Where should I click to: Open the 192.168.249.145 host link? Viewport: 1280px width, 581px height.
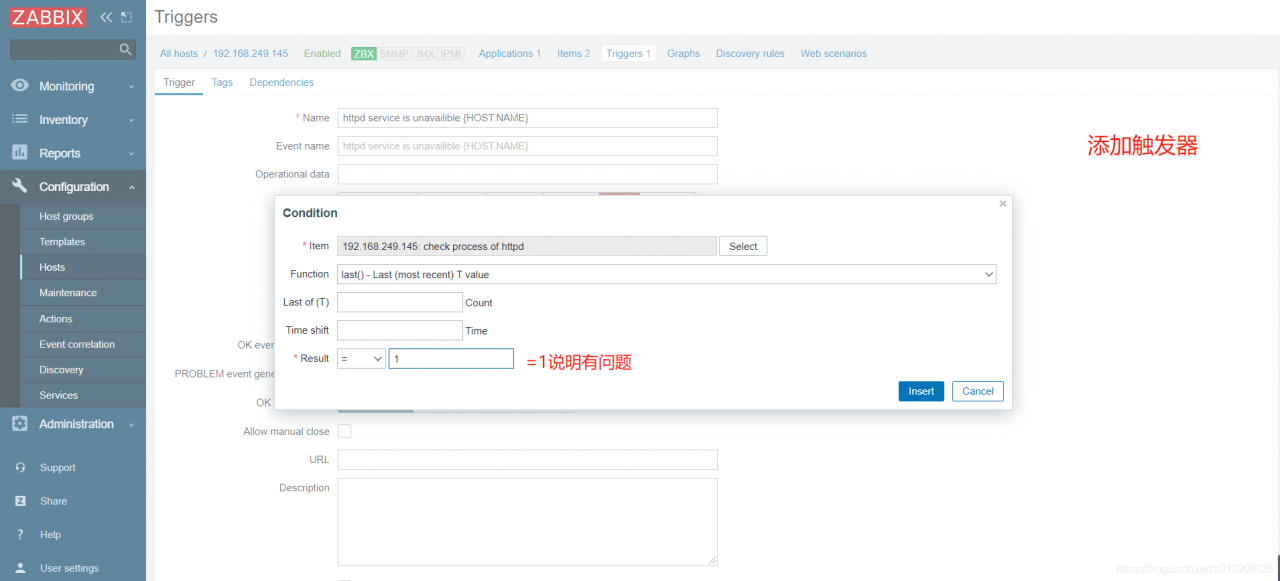(250, 54)
